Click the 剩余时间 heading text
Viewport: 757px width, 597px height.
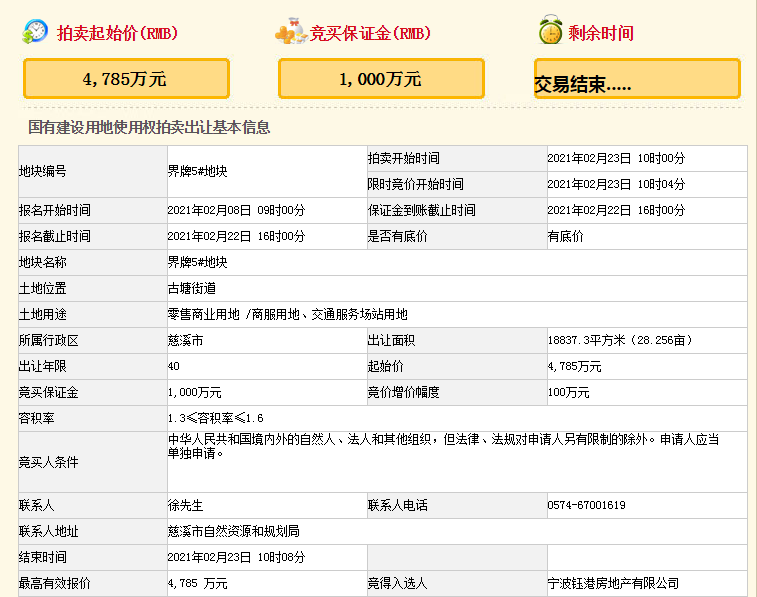[x=601, y=33]
